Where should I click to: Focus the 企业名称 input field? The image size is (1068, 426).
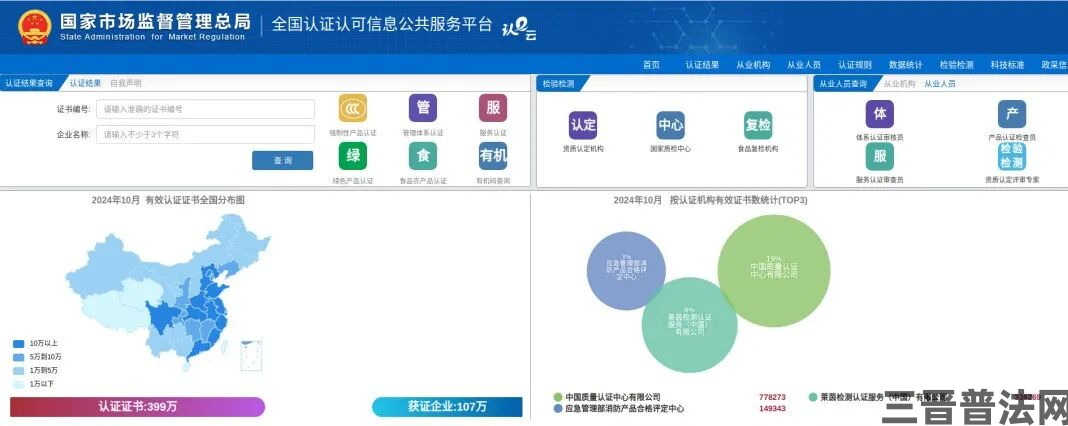(206, 134)
